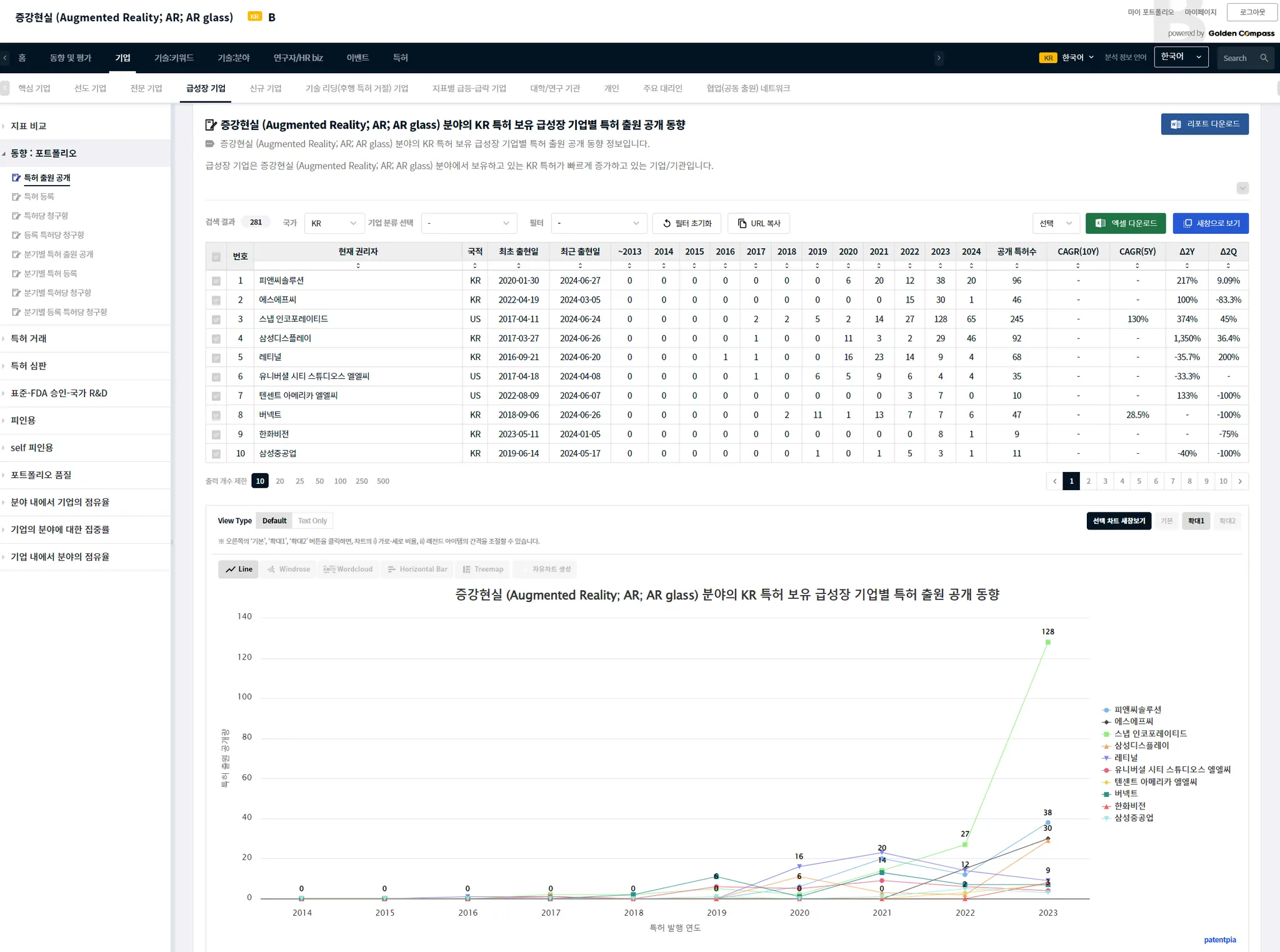1280x952 pixels.
Task: Select the Treemap chart icon
Action: click(466, 569)
